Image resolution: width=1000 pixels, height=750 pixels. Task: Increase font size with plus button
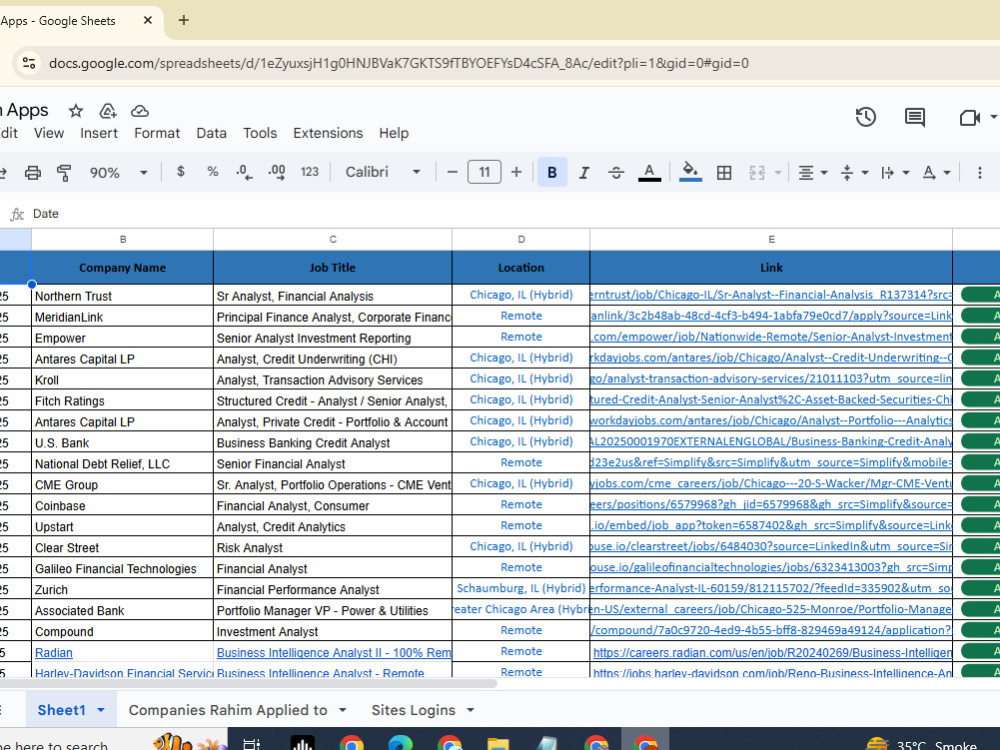click(x=516, y=172)
